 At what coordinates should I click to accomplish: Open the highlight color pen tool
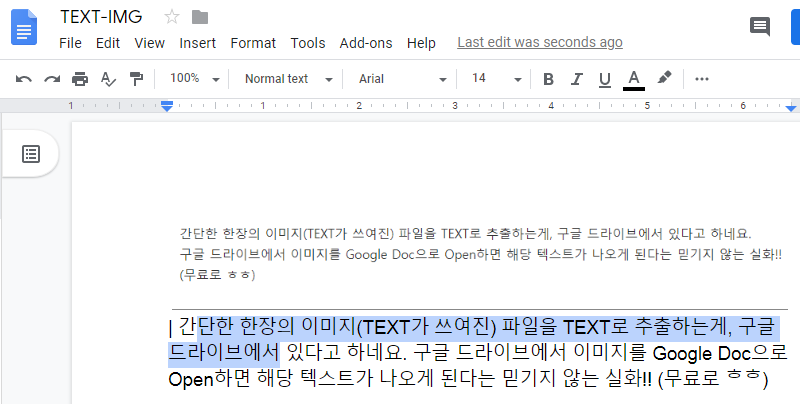click(664, 78)
